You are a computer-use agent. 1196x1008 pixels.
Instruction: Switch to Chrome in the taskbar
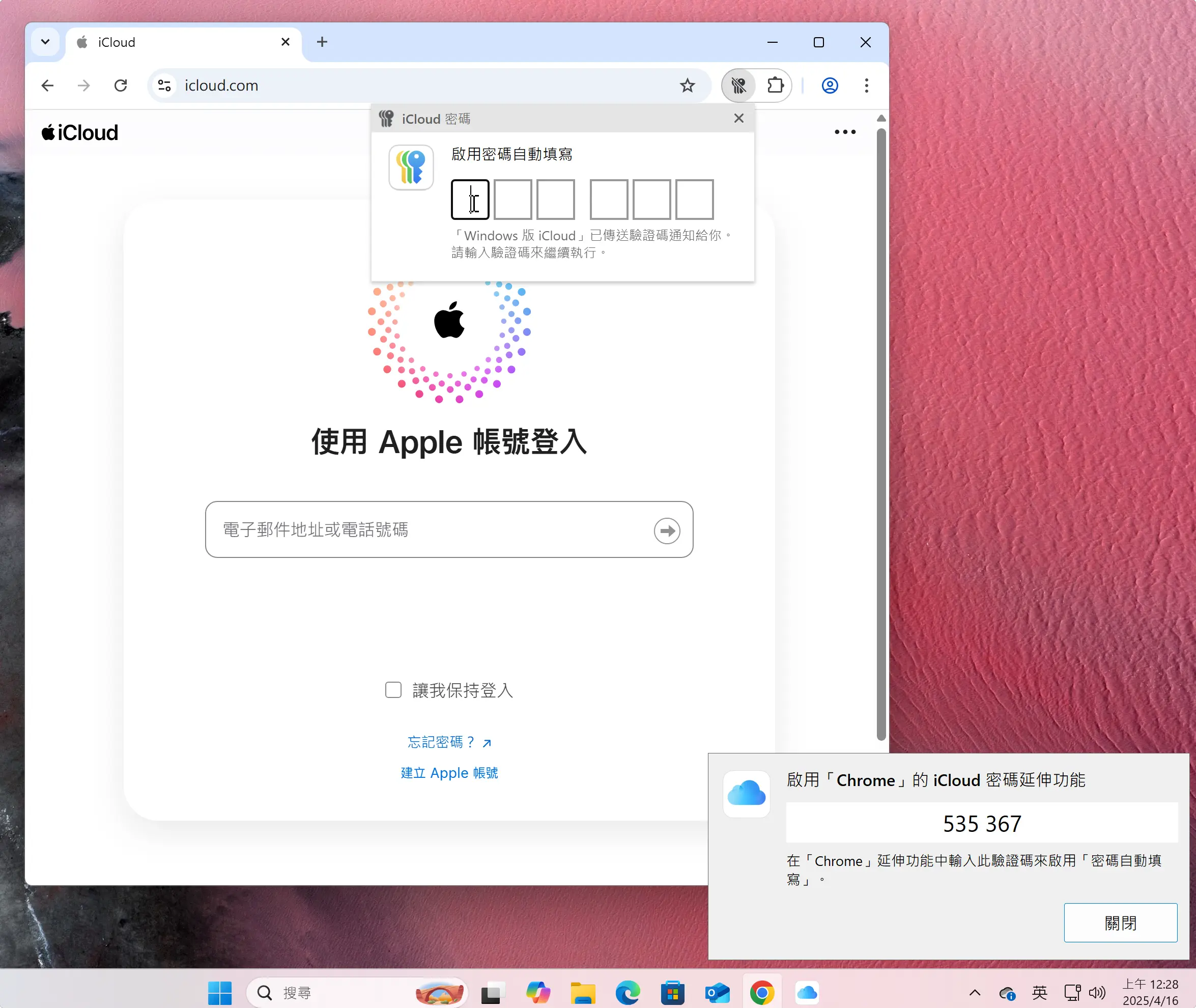point(762,993)
